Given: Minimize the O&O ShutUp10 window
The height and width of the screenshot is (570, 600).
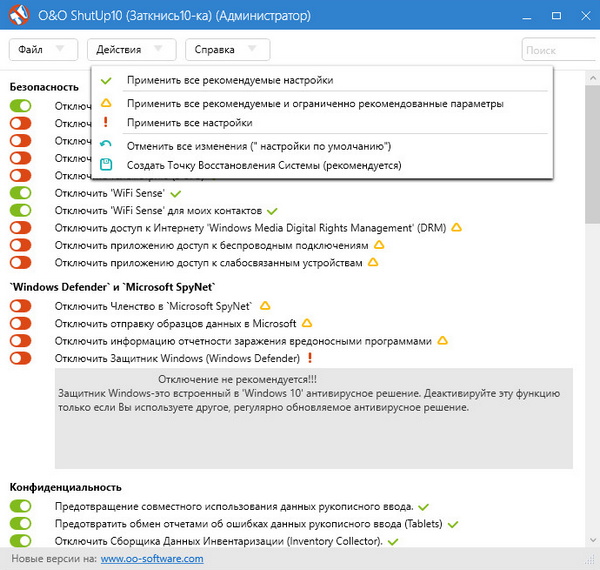Looking at the screenshot, I should (527, 16).
